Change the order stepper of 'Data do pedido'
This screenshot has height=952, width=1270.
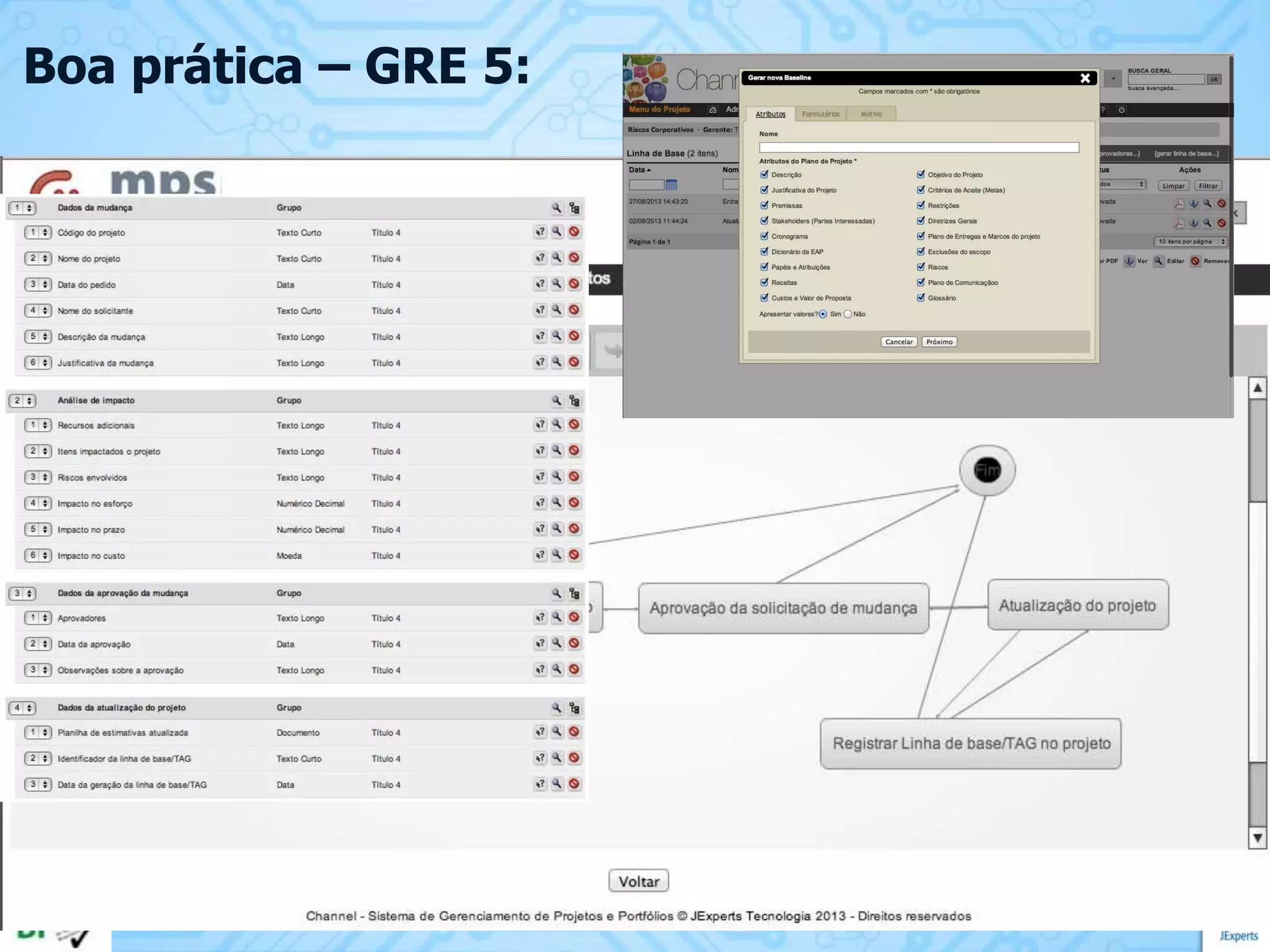tap(38, 284)
